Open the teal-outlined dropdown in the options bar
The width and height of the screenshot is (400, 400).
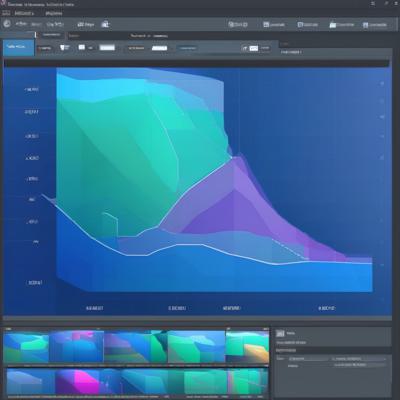[187, 48]
